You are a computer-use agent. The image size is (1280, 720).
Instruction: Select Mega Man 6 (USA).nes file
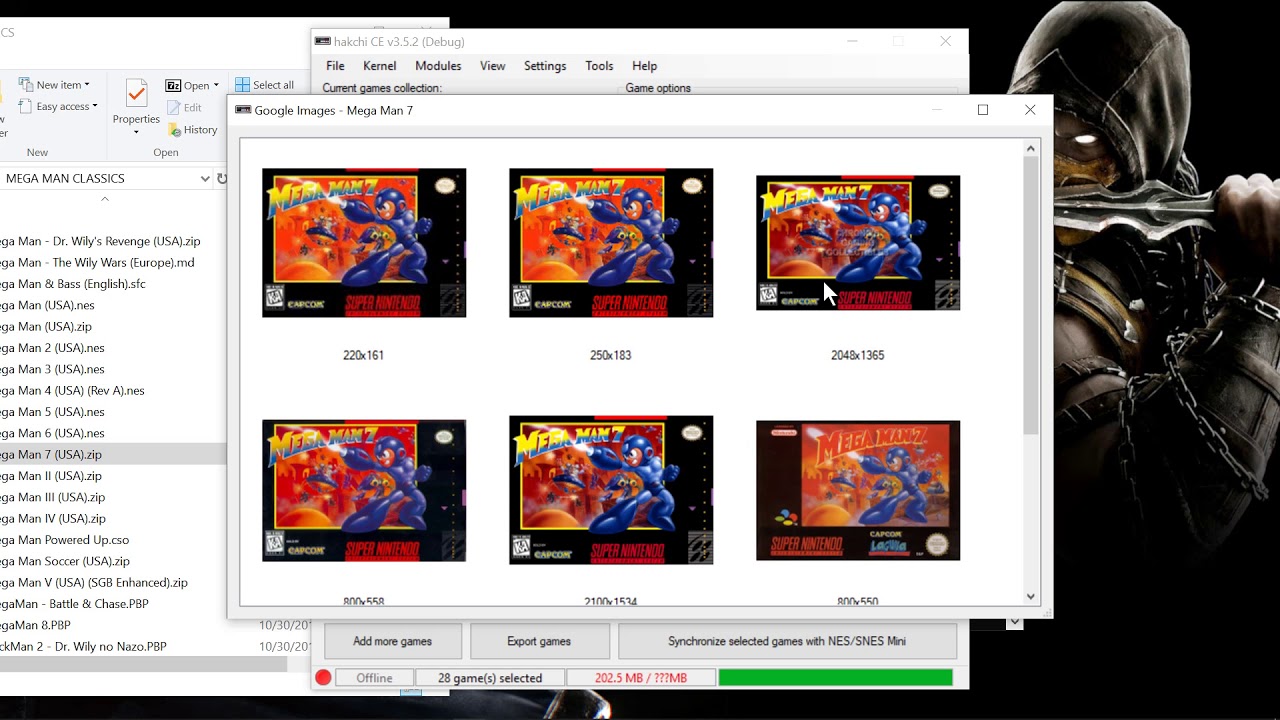click(52, 433)
